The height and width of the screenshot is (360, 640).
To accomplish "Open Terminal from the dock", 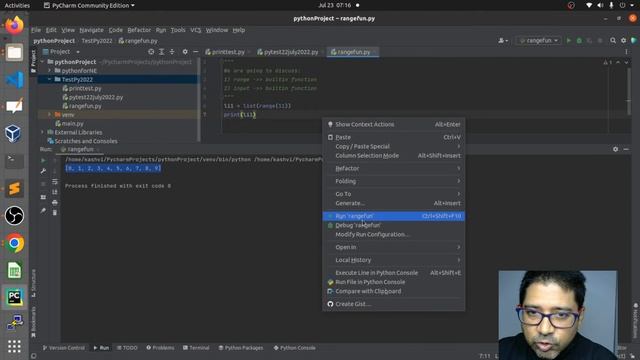I will tap(14, 161).
